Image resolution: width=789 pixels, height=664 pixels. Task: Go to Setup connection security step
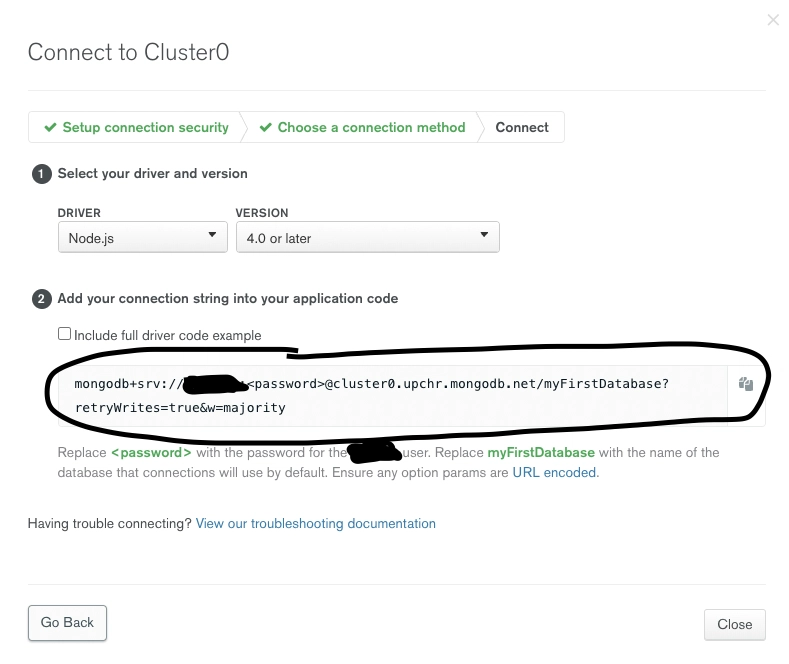click(x=136, y=127)
